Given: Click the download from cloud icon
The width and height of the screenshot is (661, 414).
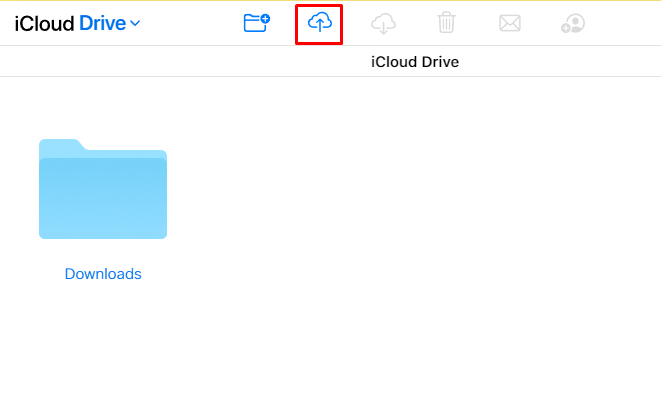Looking at the screenshot, I should [x=383, y=23].
